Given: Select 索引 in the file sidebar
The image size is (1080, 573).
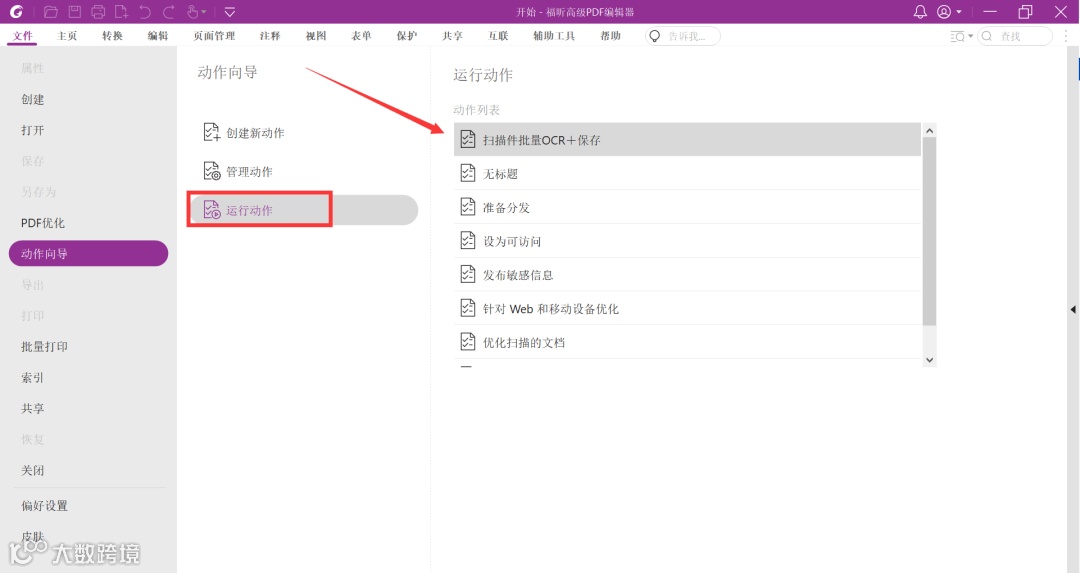Looking at the screenshot, I should coord(32,377).
